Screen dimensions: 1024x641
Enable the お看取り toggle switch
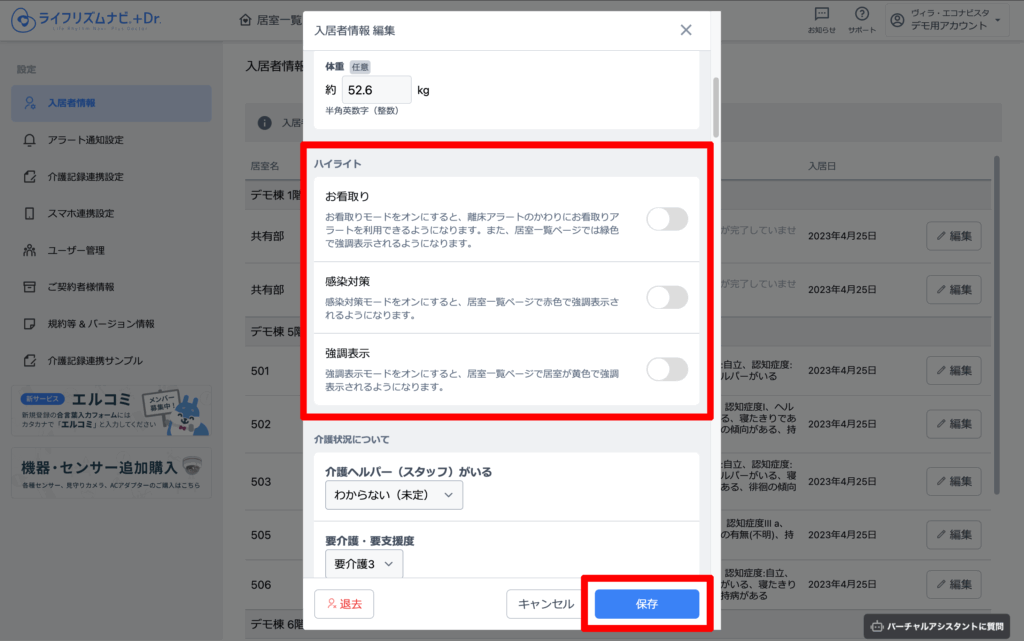(x=667, y=219)
